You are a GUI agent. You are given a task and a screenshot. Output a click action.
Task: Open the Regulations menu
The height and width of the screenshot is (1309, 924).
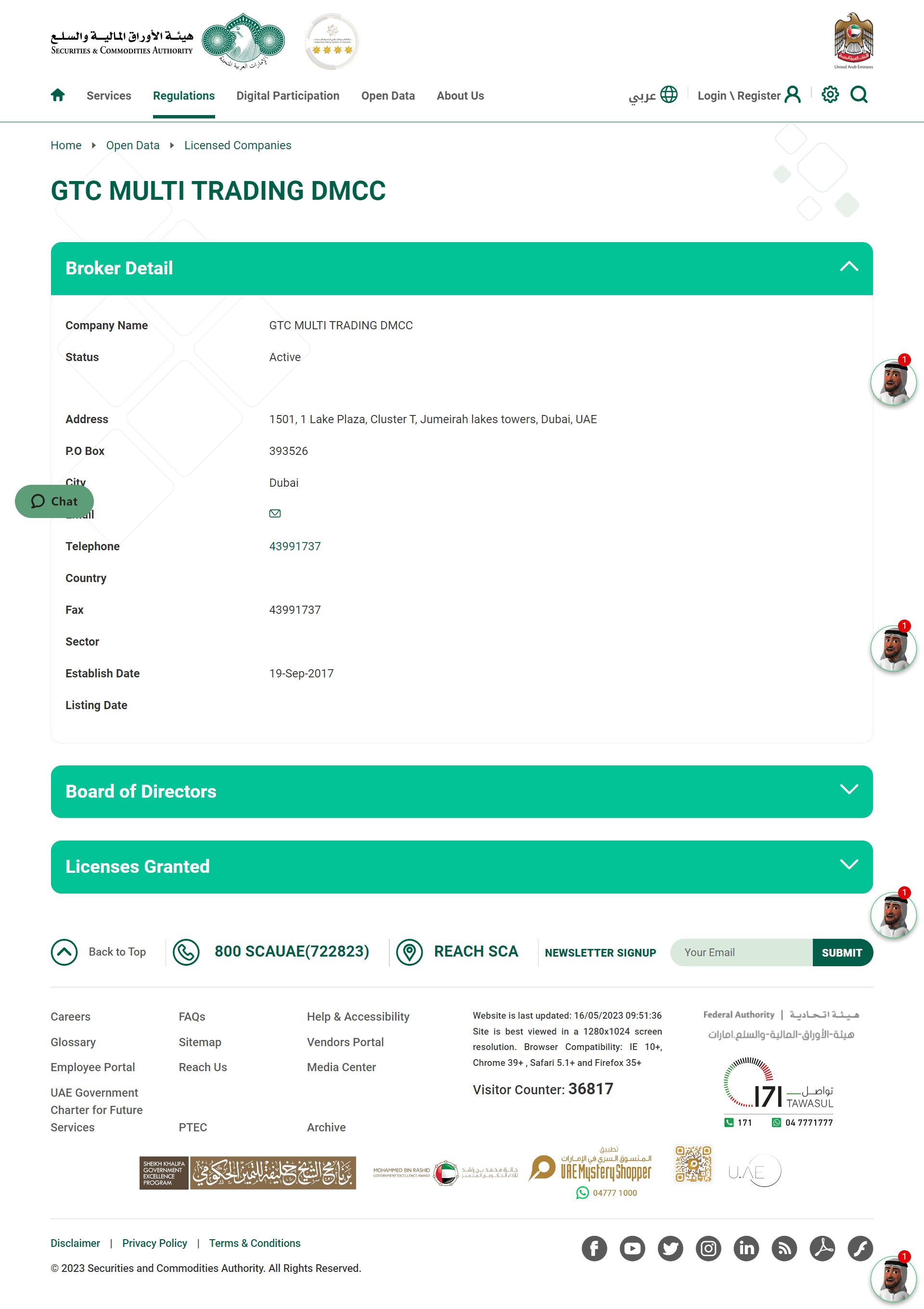click(183, 96)
